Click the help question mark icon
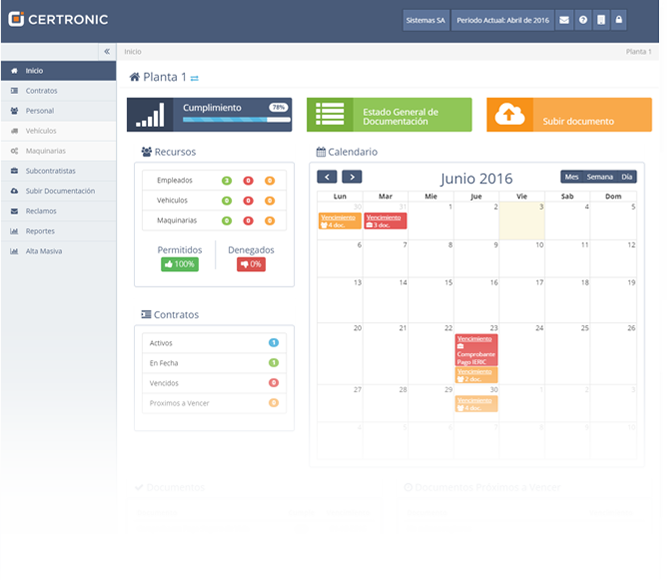 pos(583,20)
